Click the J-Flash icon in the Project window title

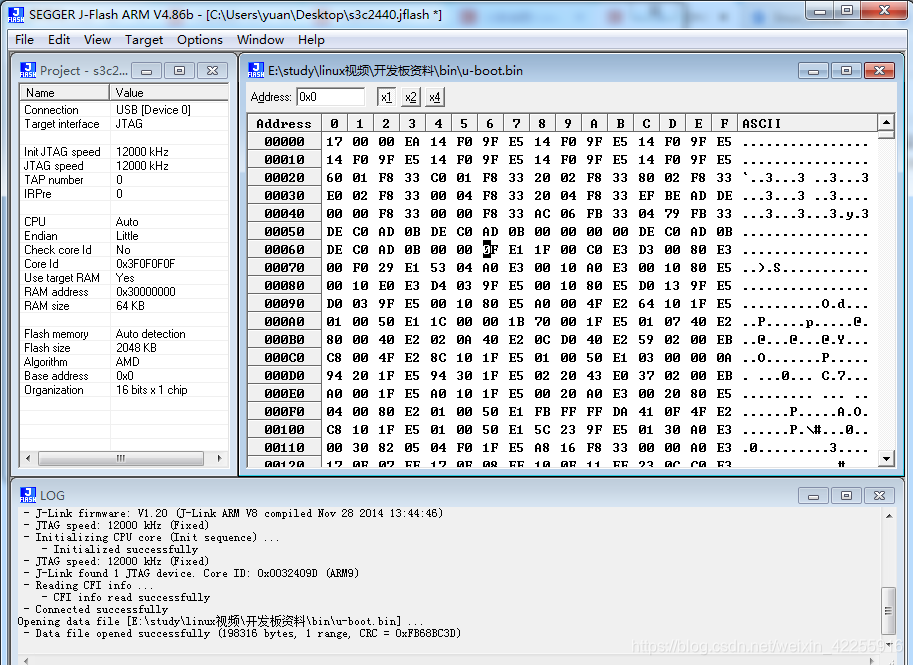28,70
